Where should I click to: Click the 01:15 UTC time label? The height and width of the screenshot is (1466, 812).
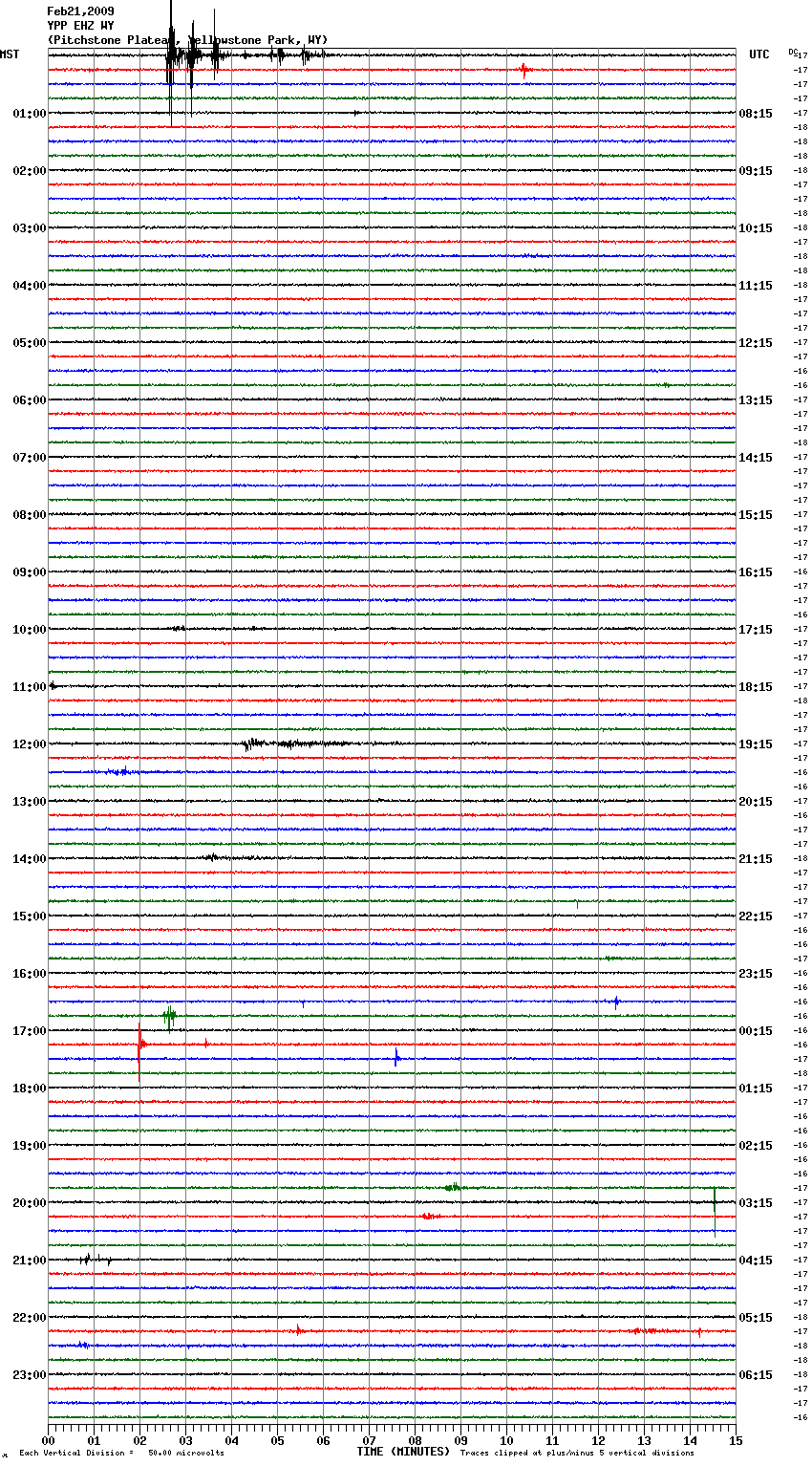pyautogui.click(x=756, y=1089)
